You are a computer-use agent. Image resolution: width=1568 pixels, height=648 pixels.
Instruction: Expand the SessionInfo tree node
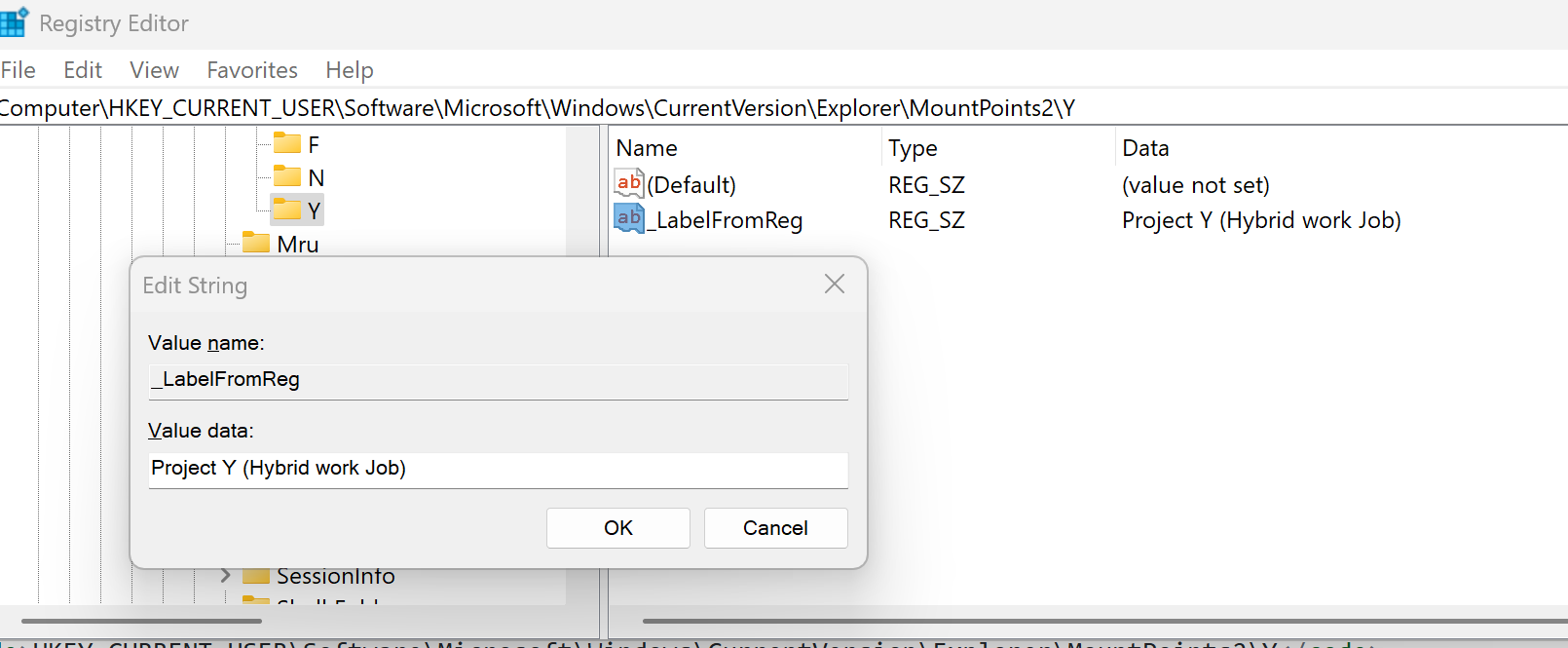(x=226, y=576)
